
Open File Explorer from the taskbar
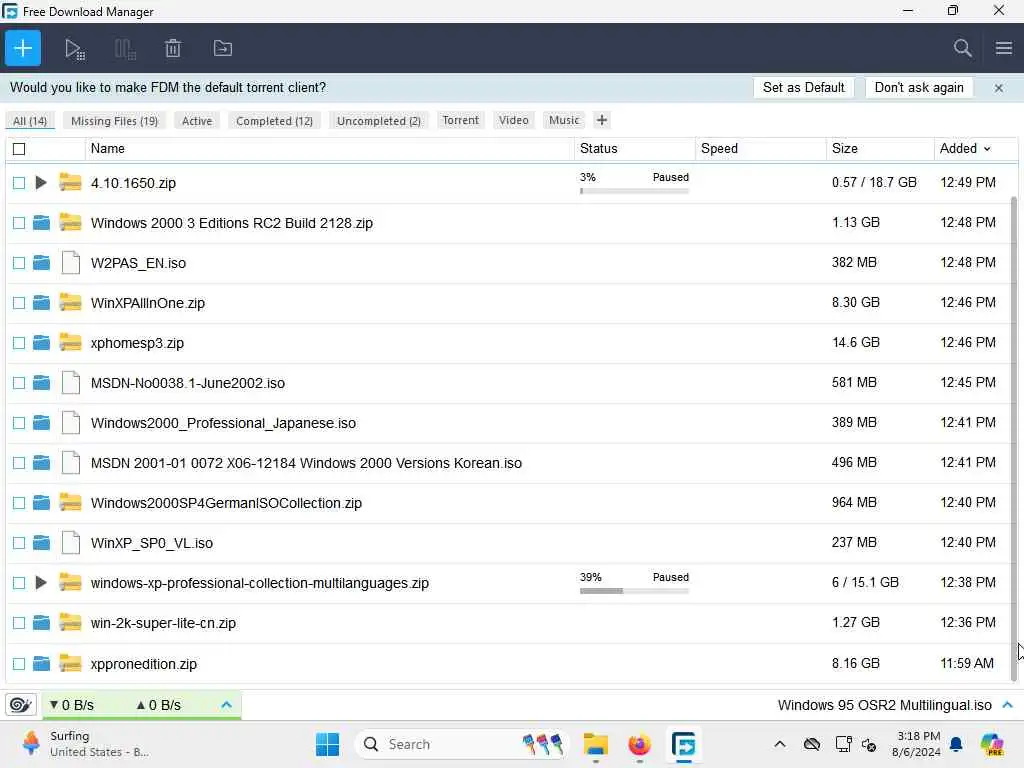[x=596, y=744]
